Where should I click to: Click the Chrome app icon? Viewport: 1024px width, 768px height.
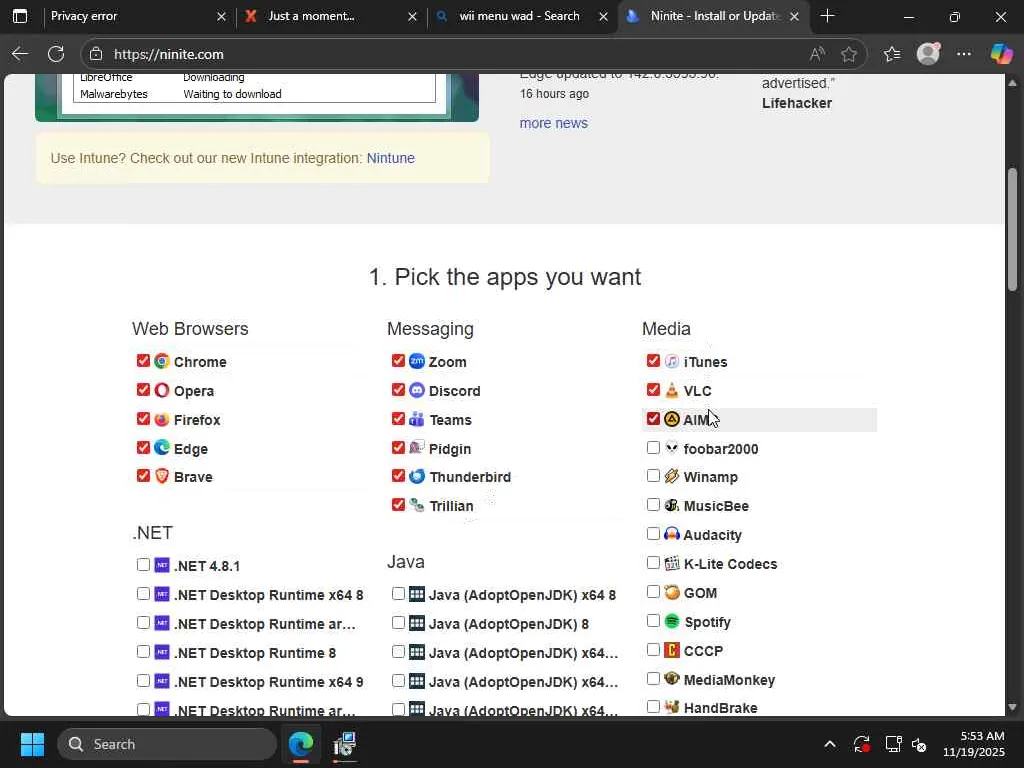[x=162, y=361]
